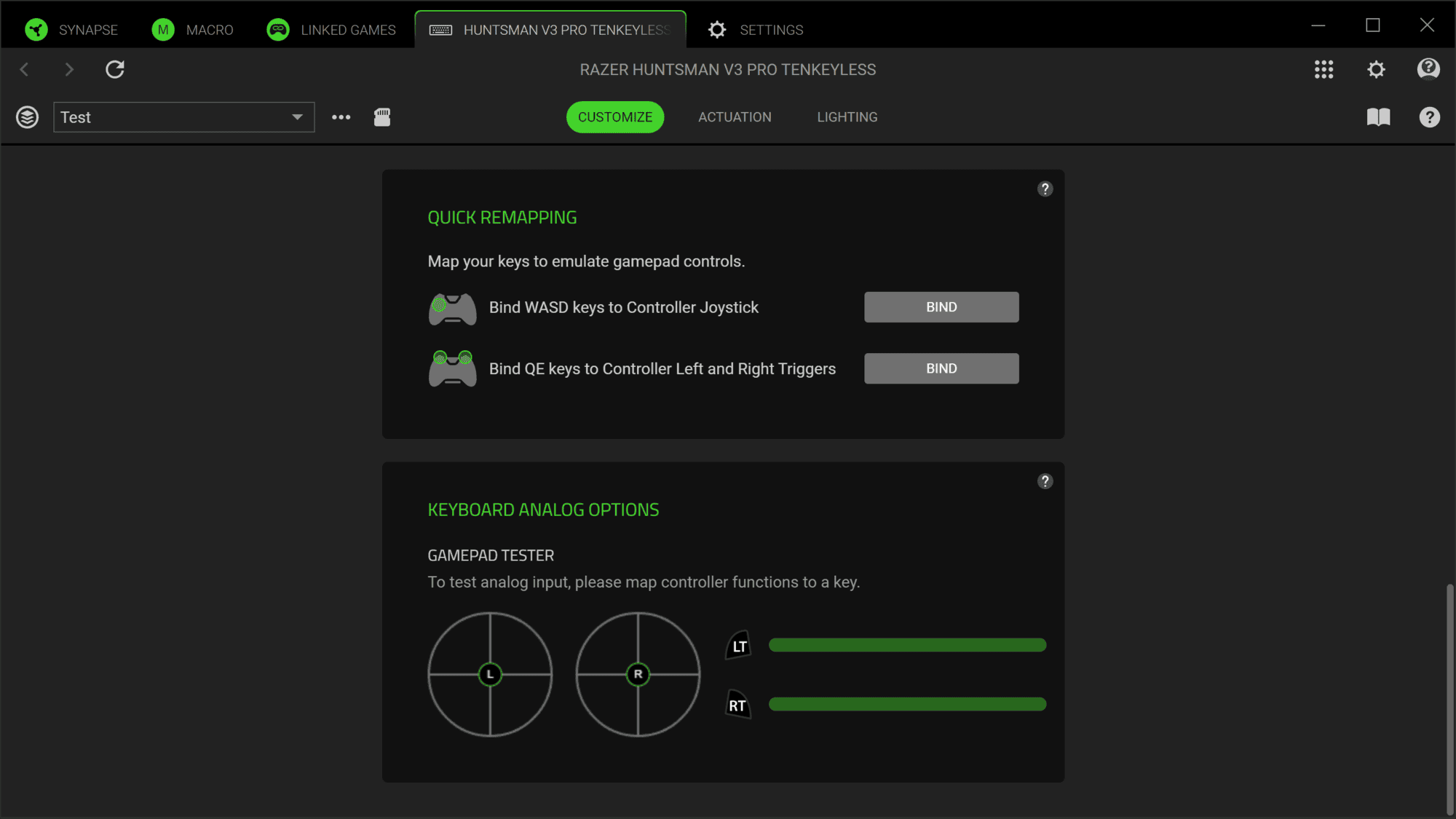Click the LT trigger level bar
Image resolution: width=1456 pixels, height=819 pixels.
907,645
